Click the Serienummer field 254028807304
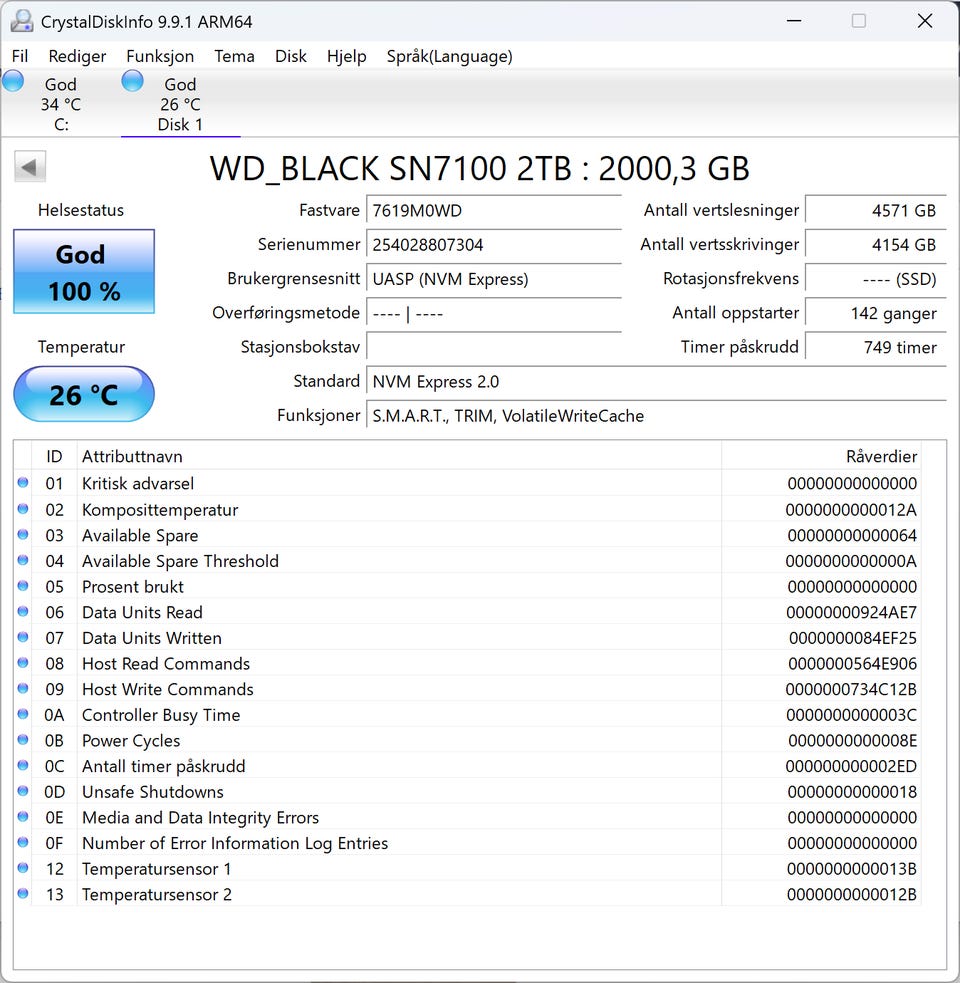960x983 pixels. (x=494, y=244)
